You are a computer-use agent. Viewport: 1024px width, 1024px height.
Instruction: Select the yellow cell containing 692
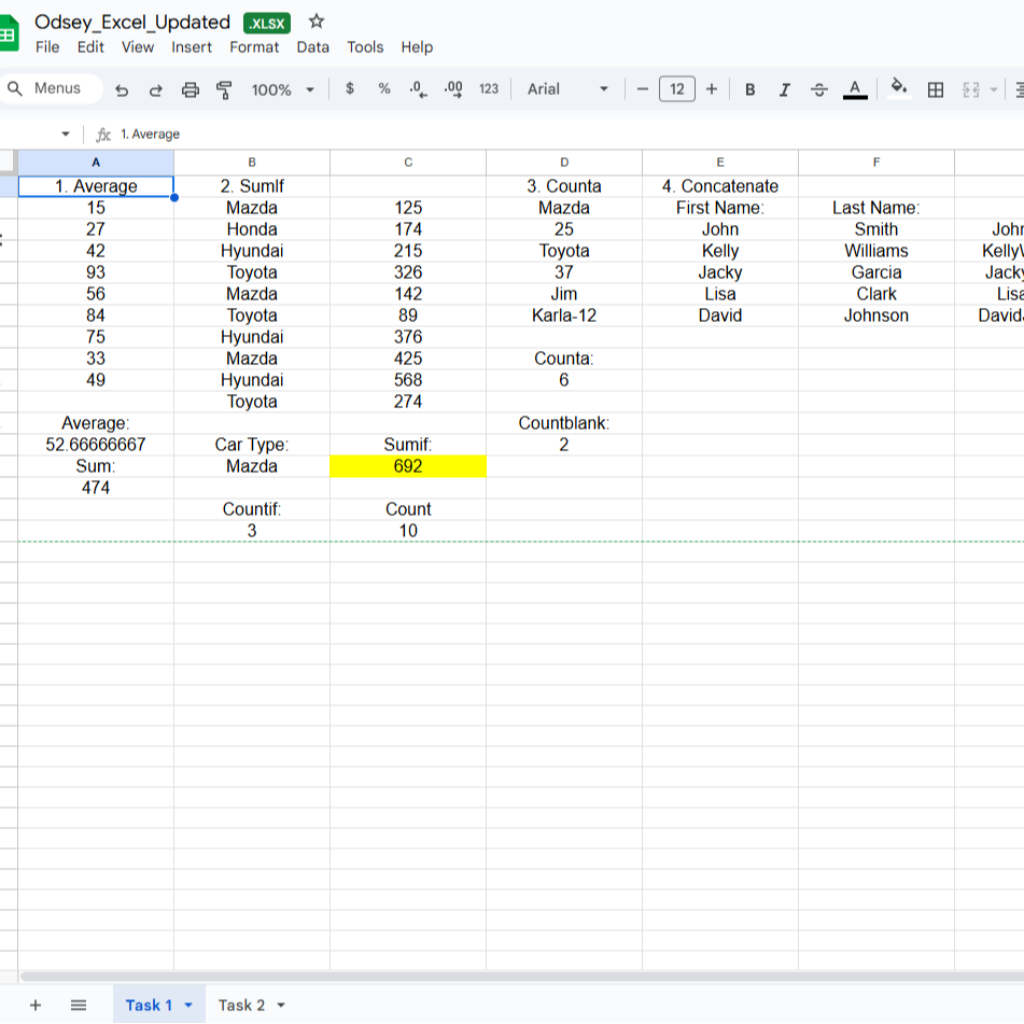point(408,466)
